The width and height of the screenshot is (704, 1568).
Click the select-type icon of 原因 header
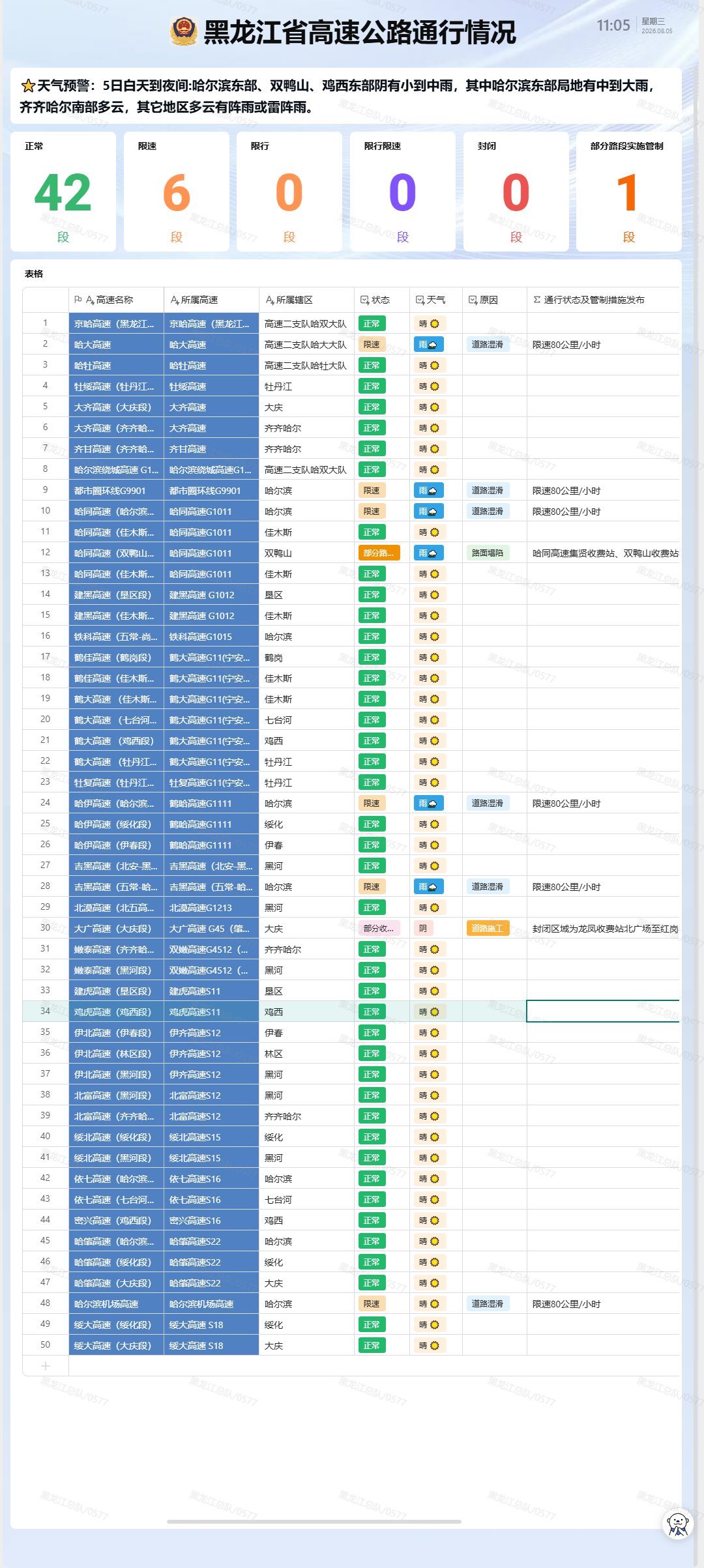click(473, 300)
